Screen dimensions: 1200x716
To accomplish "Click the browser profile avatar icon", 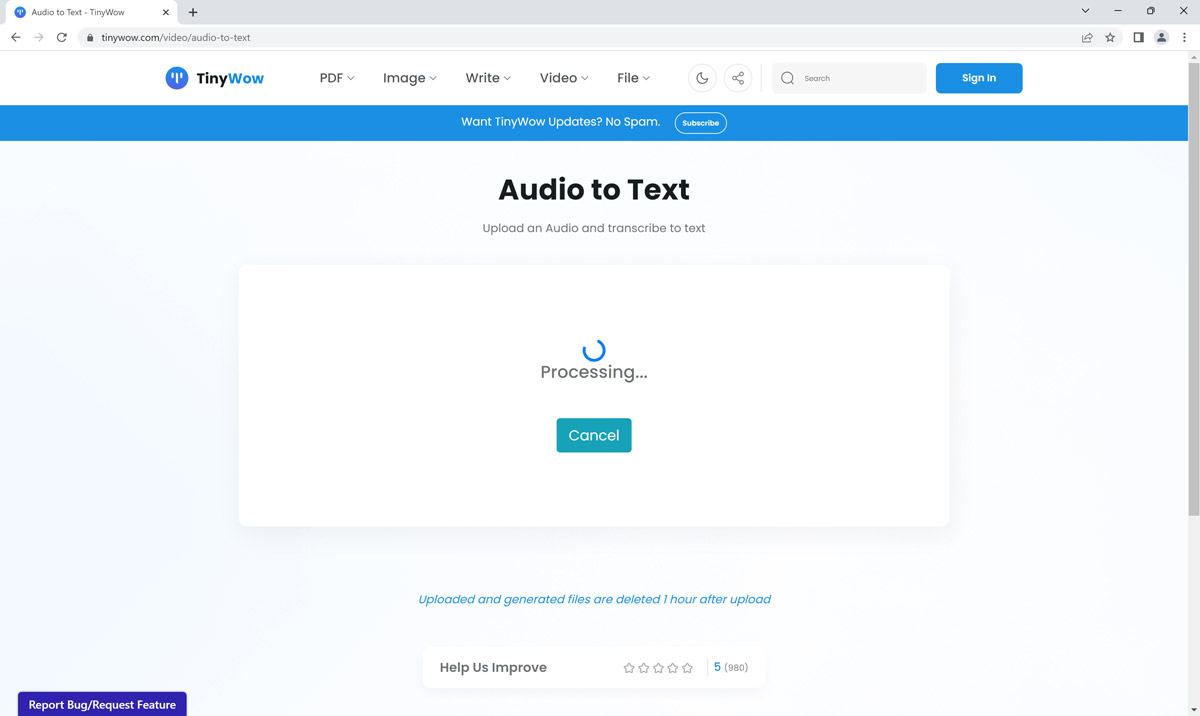I will pyautogui.click(x=1161, y=37).
